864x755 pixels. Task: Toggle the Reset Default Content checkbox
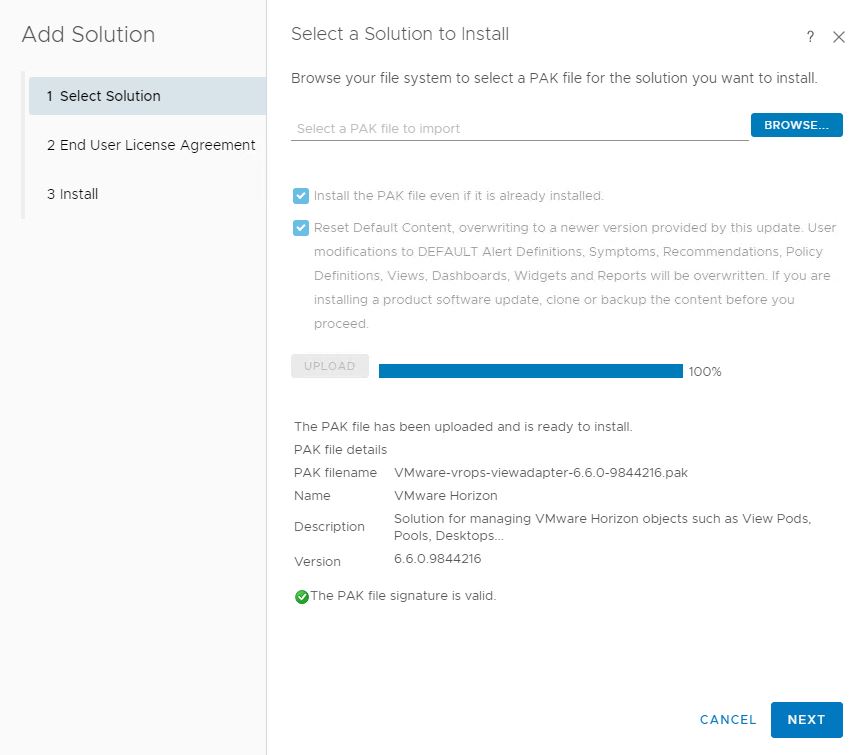(301, 228)
